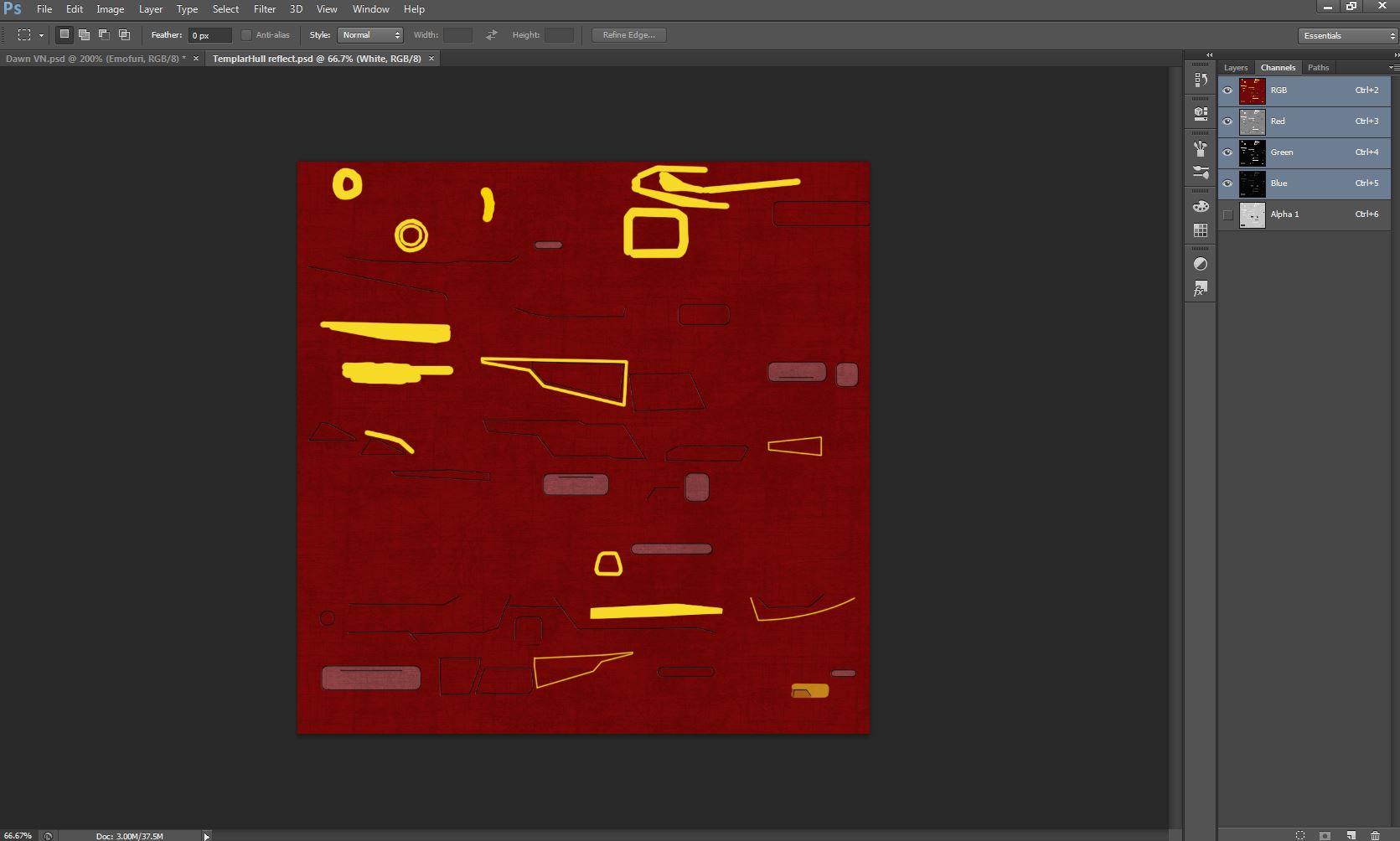Delete current channel trash icon
Image resolution: width=1400 pixels, height=841 pixels.
[x=1375, y=835]
